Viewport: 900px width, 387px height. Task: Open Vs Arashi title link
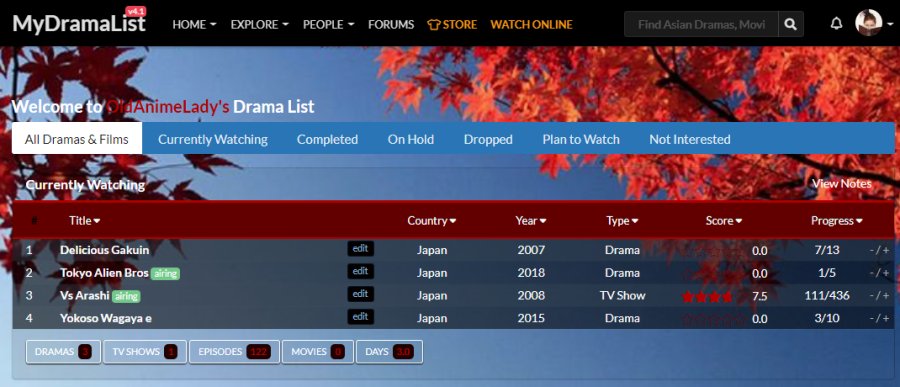(x=84, y=296)
